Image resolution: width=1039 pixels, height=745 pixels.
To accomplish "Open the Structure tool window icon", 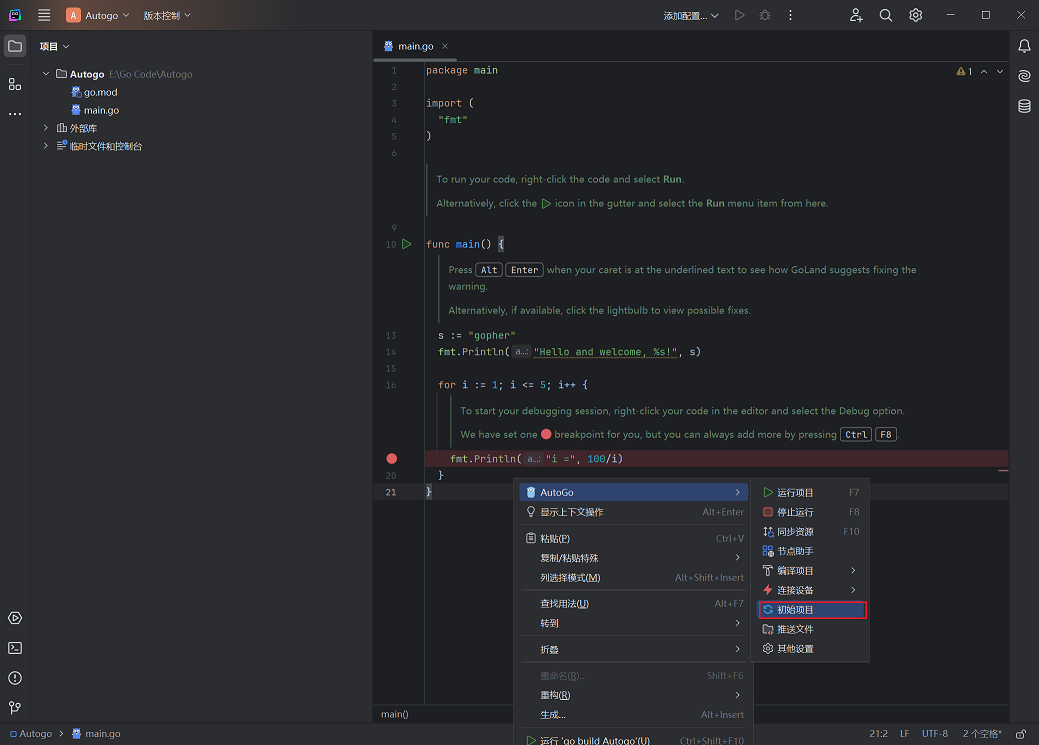I will tap(15, 84).
